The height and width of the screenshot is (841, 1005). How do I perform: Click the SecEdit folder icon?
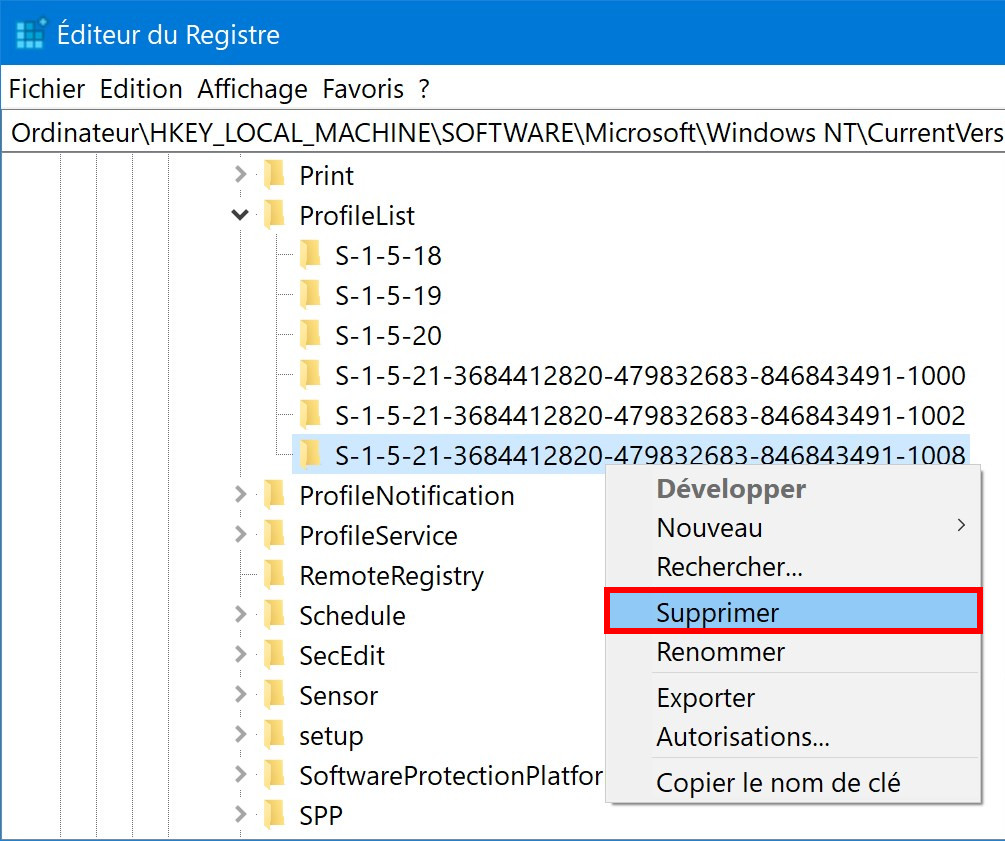pos(274,654)
